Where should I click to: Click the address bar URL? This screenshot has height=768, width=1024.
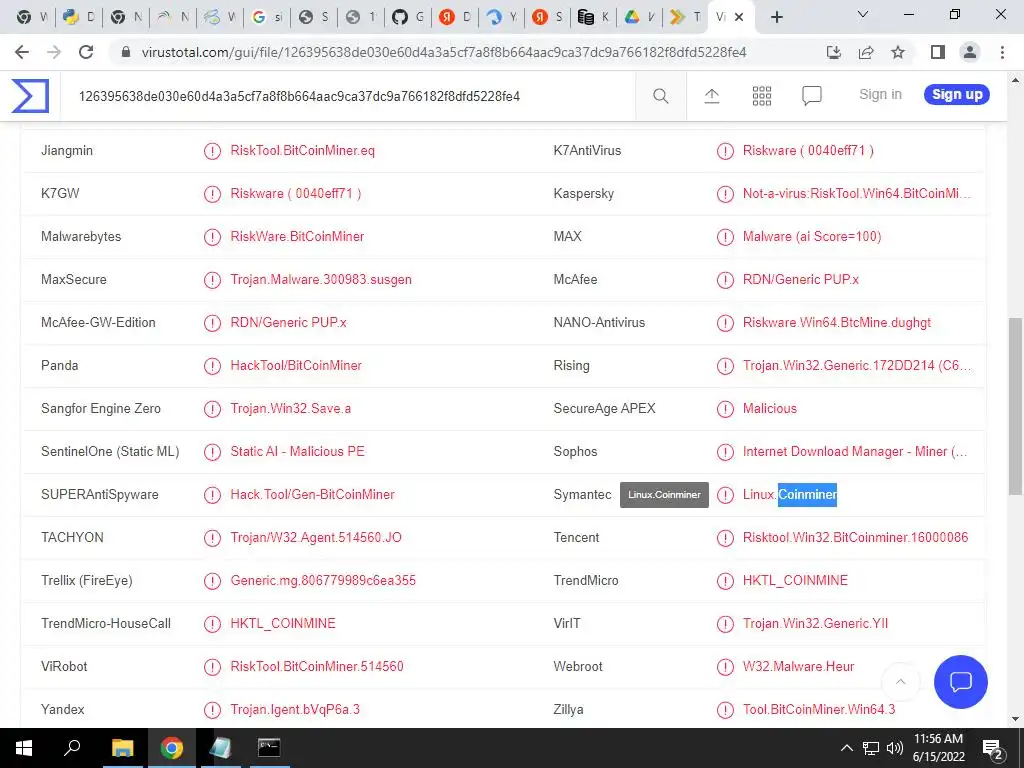pyautogui.click(x=444, y=52)
